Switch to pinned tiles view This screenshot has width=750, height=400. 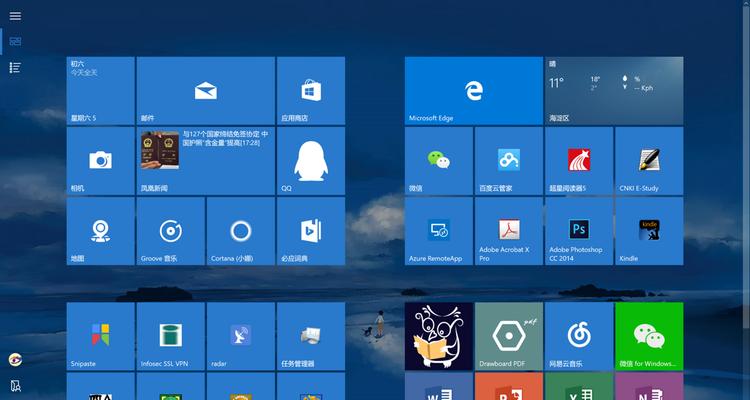tap(15, 42)
